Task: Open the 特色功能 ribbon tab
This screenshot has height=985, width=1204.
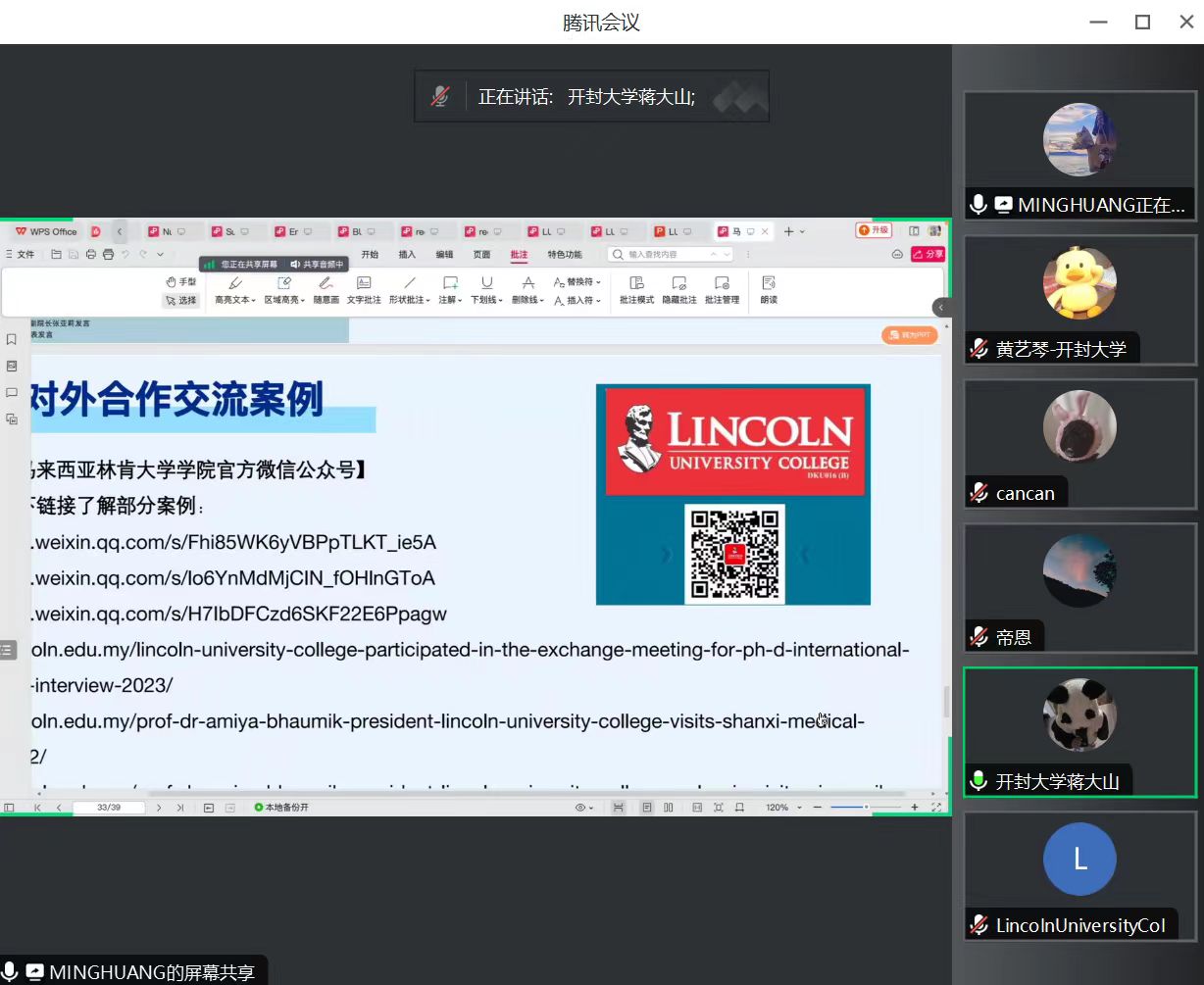Action: click(565, 255)
